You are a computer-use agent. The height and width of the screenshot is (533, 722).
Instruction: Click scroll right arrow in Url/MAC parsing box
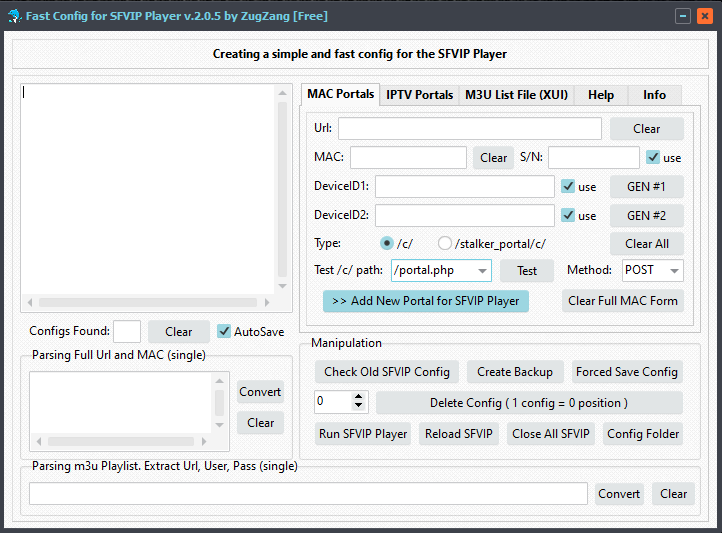(x=204, y=442)
